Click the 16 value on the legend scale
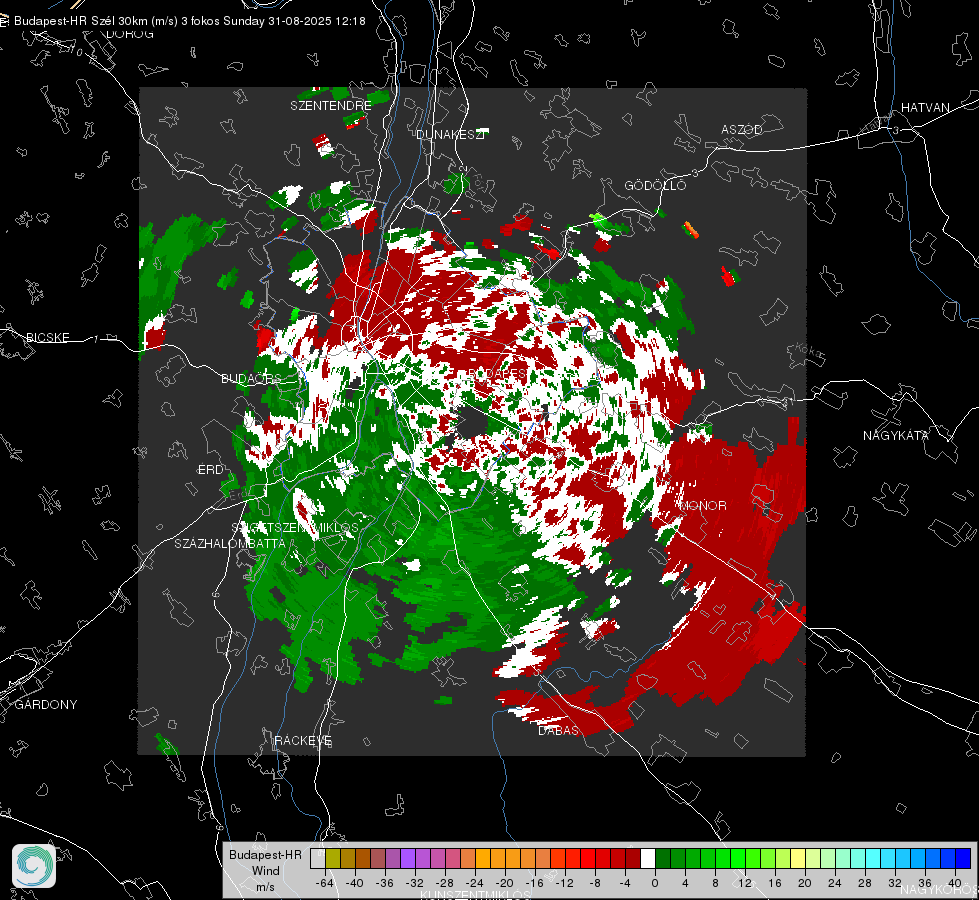 click(775, 883)
